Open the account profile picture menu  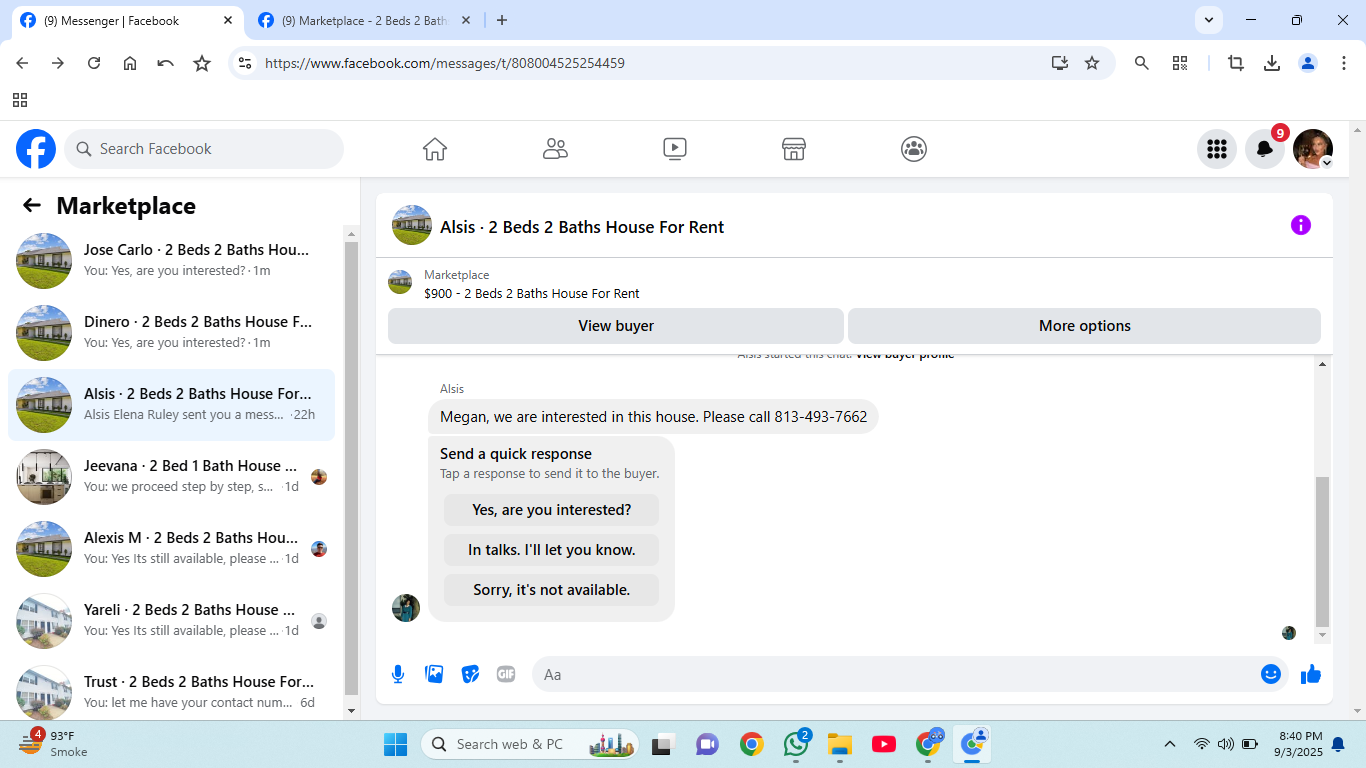tap(1313, 149)
